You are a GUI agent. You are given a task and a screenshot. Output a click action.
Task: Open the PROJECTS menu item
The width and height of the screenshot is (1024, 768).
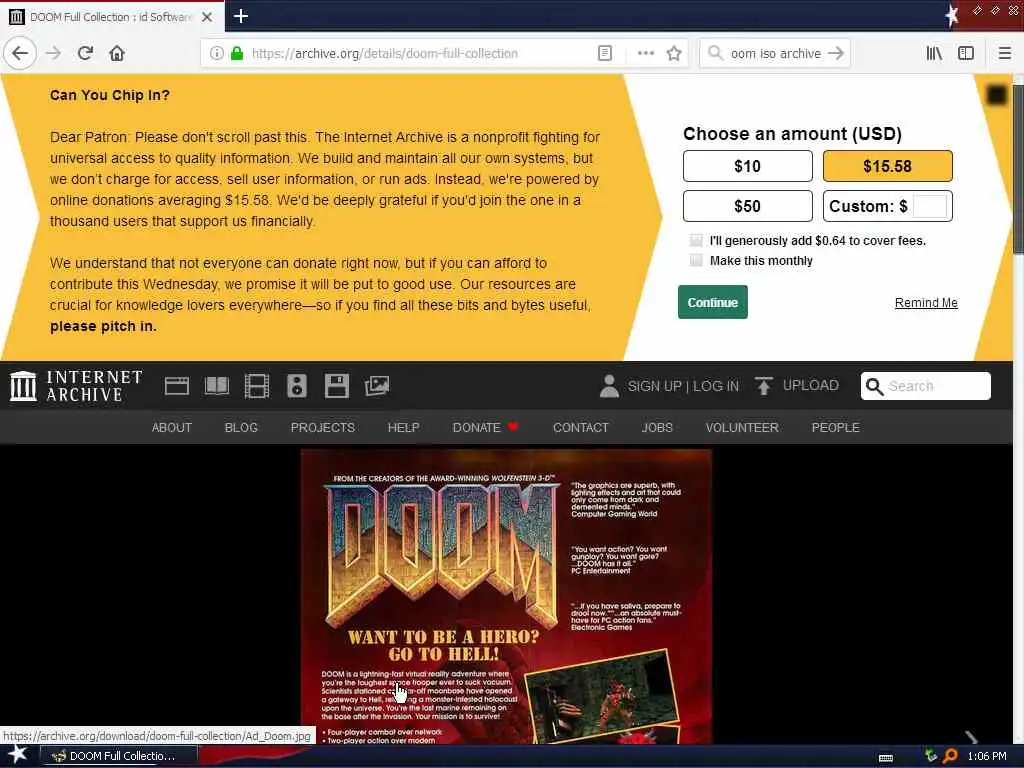click(x=323, y=428)
